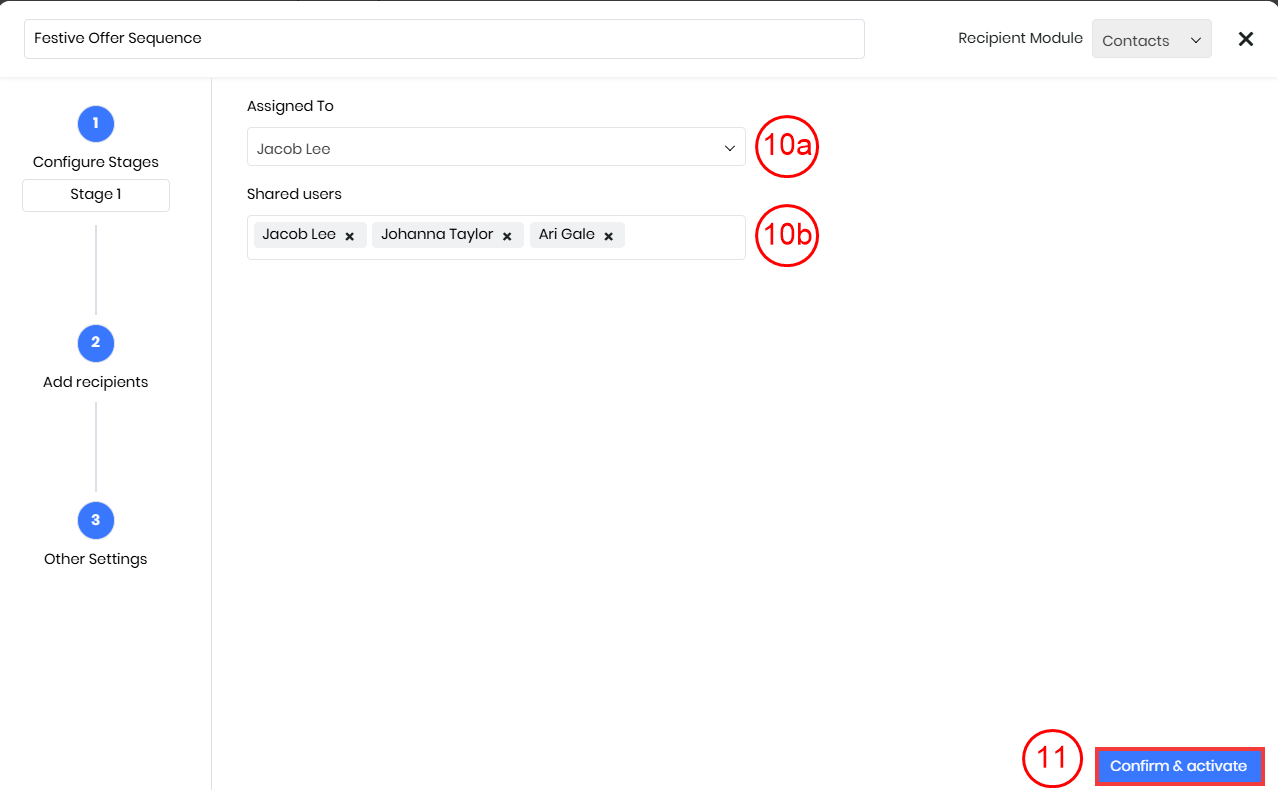Click the step 2 circle icon
The width and height of the screenshot is (1278, 790).
[x=96, y=343]
